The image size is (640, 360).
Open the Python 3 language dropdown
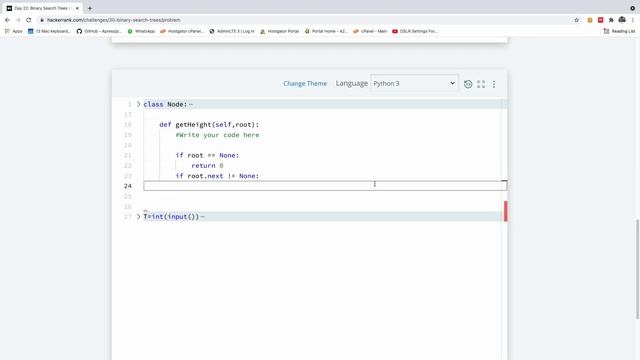pyautogui.click(x=414, y=83)
